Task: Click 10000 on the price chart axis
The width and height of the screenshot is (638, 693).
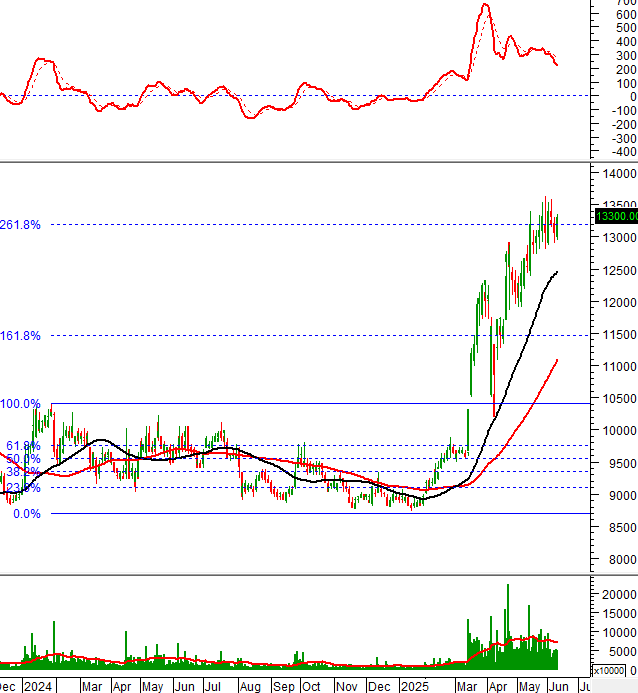Action: tap(620, 430)
